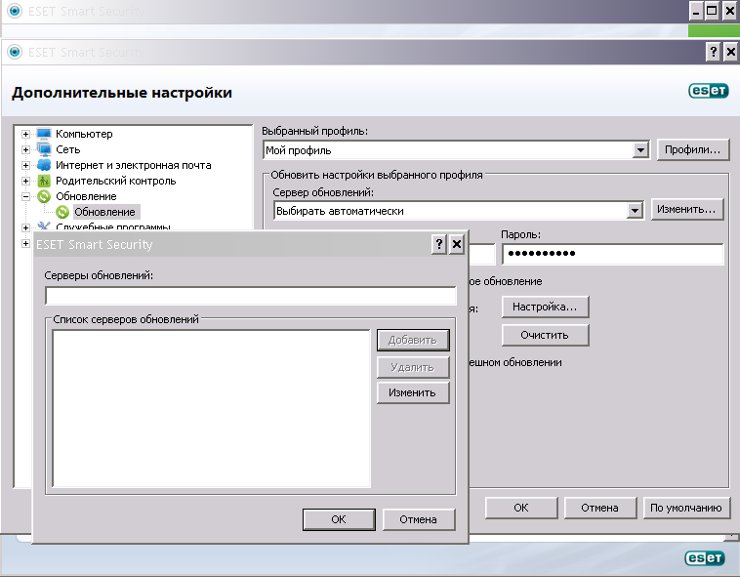Click the Сеть network icon in tree
Viewport: 740px width, 577px height.
coord(43,150)
